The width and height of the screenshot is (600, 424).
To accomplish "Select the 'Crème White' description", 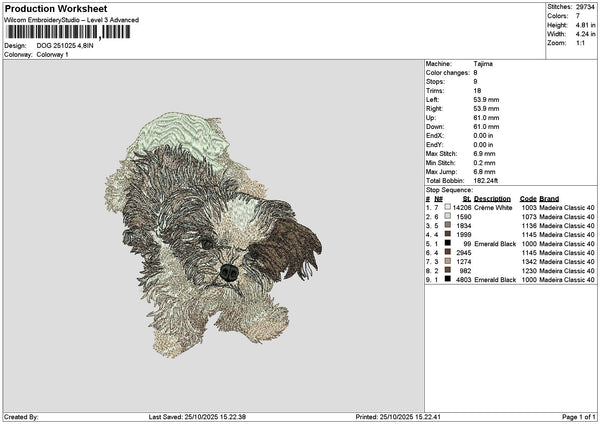I will click(x=493, y=208).
